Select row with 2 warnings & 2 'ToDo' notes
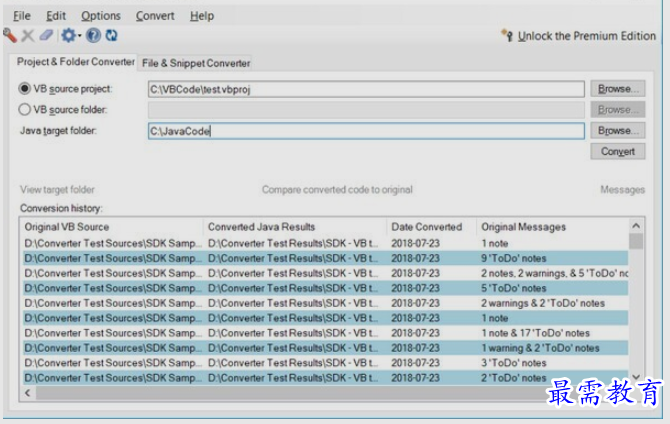The height and width of the screenshot is (424, 670). click(326, 303)
